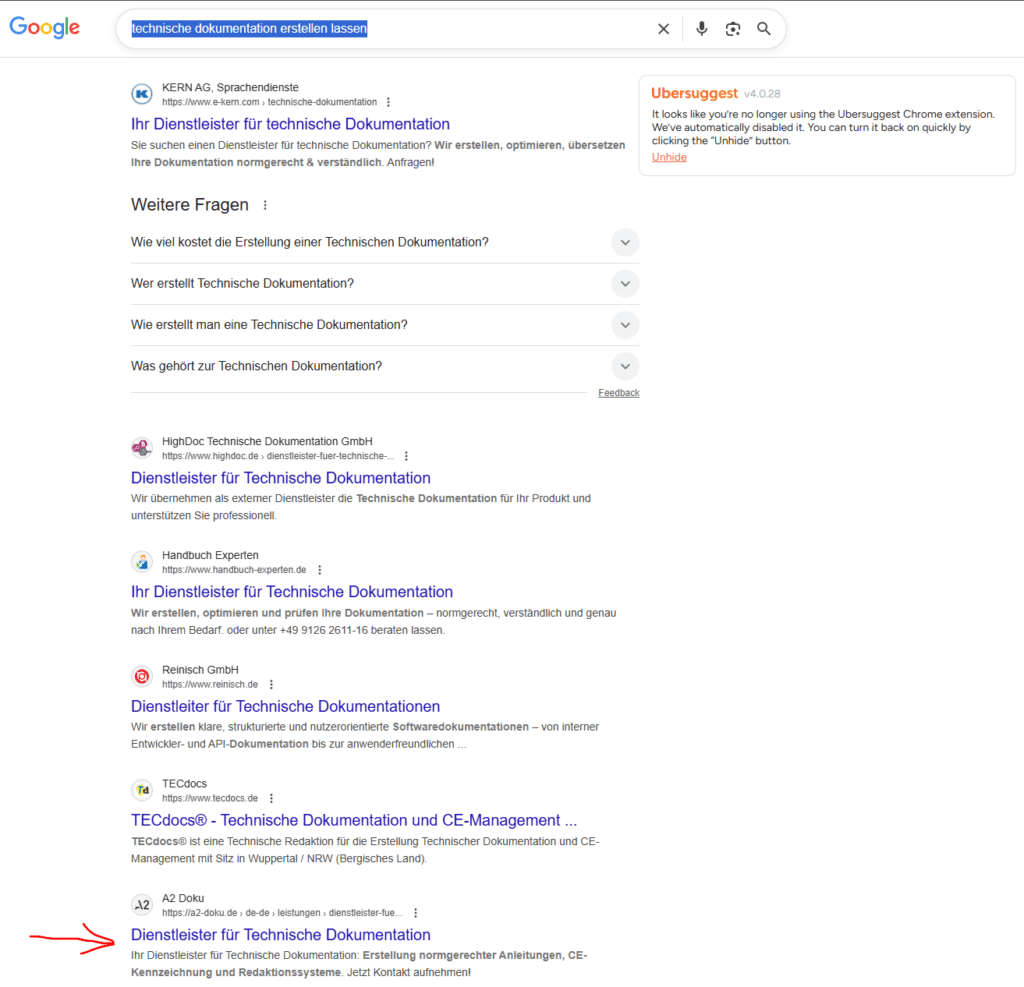The image size is (1024, 987).
Task: Click Unhide link in Ubersuggest panel
Action: [x=669, y=157]
